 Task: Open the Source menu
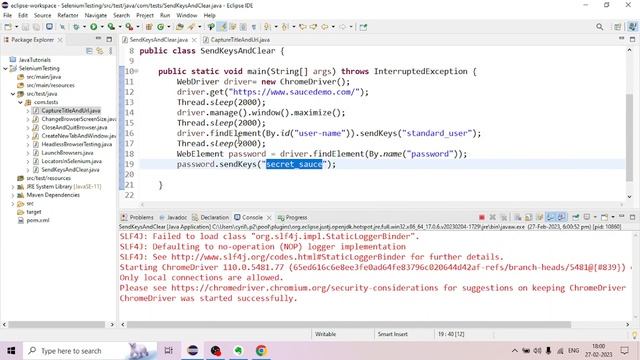pyautogui.click(x=42, y=16)
